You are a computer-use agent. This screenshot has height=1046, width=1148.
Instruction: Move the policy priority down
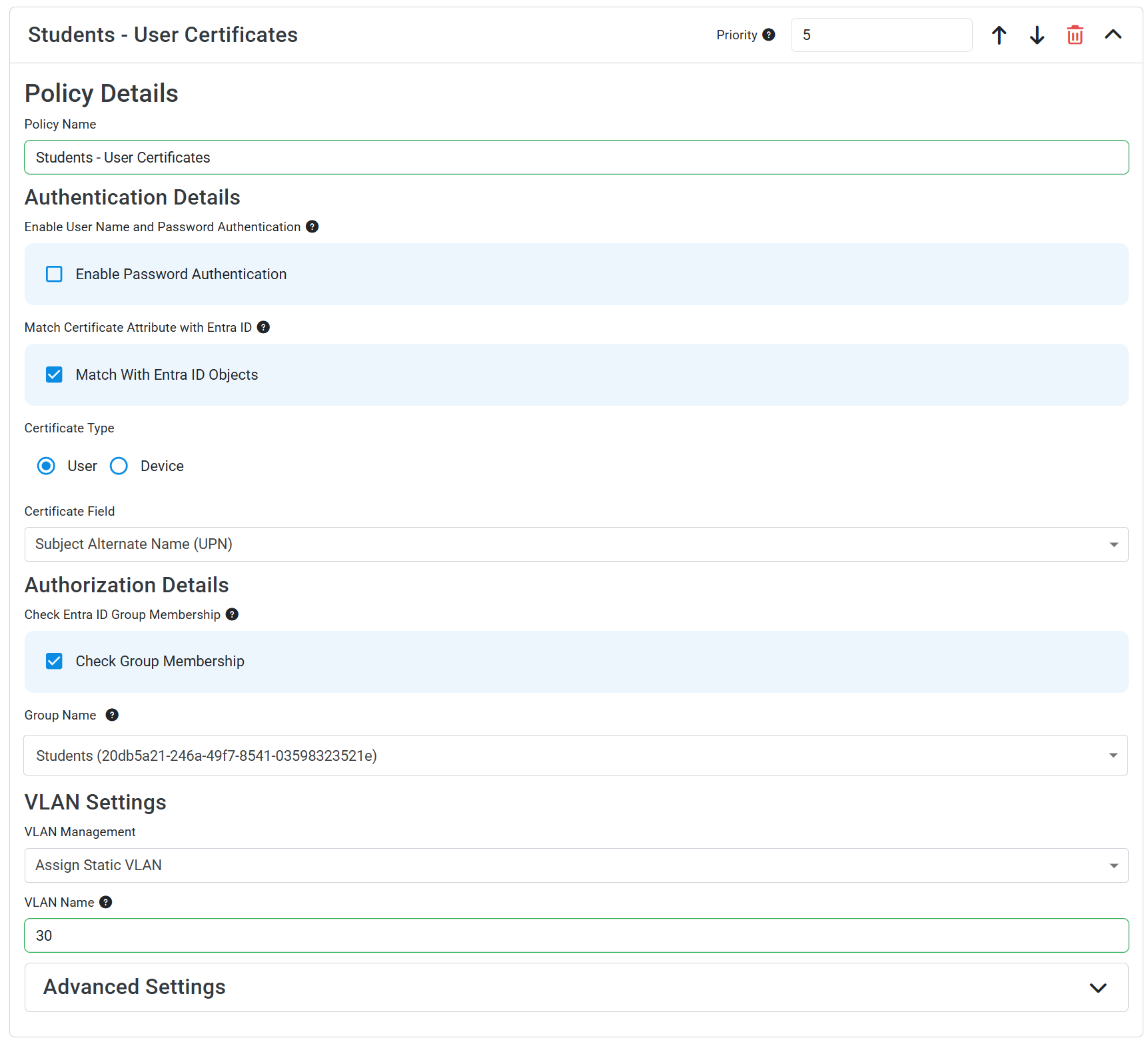(x=1037, y=35)
